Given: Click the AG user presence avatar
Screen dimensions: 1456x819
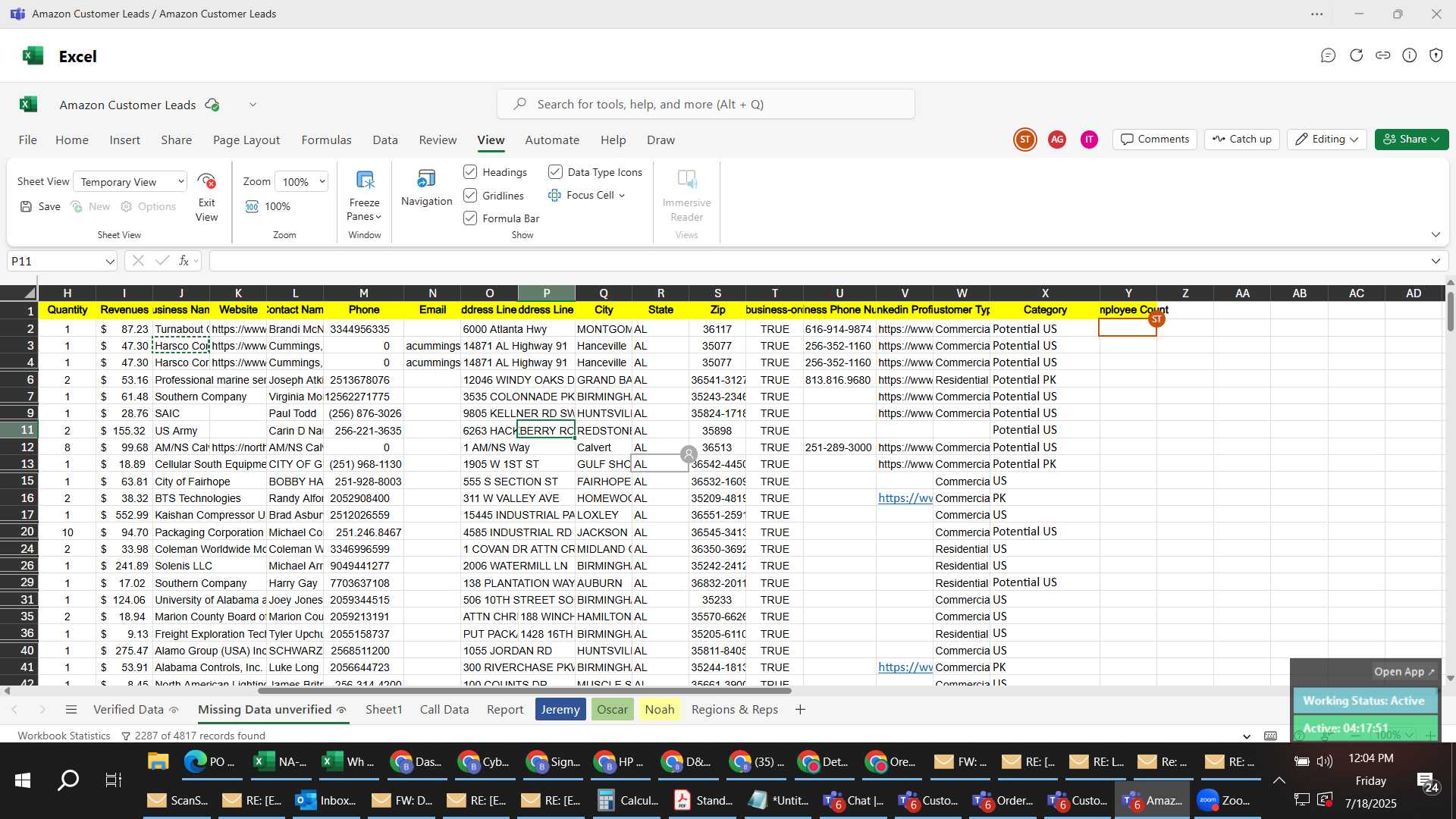Looking at the screenshot, I should coord(1056,140).
